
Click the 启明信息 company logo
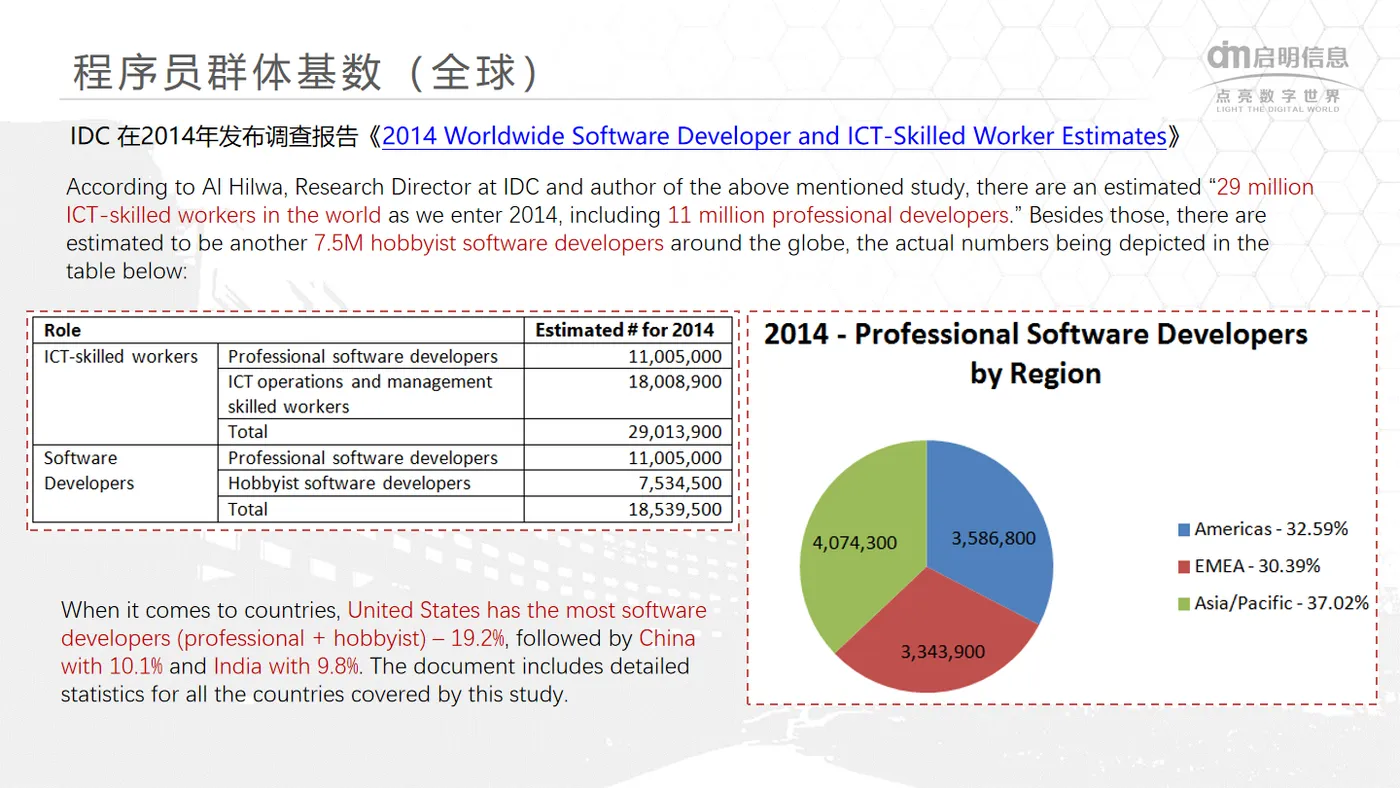tap(1277, 56)
